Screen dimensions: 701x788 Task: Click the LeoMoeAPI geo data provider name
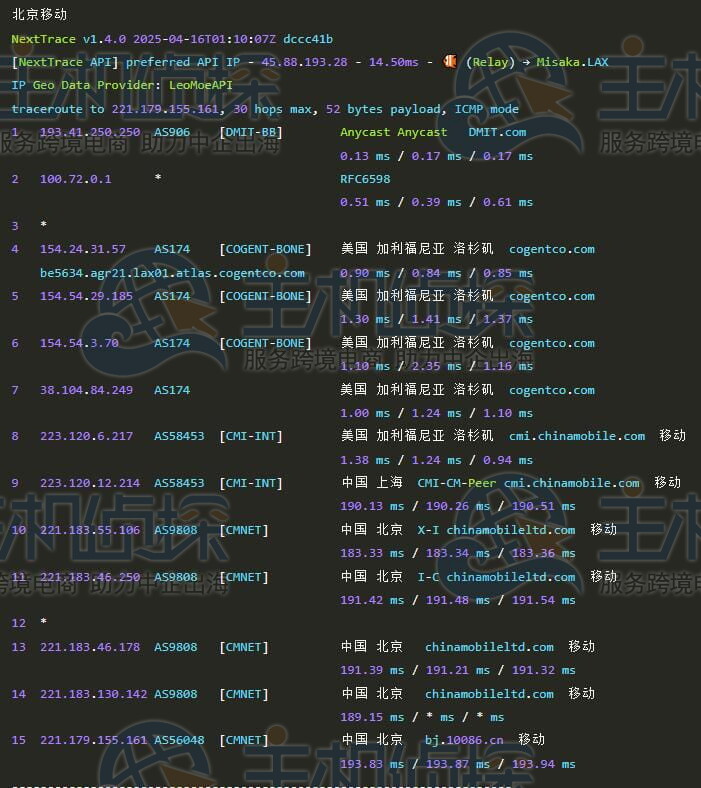coord(200,85)
